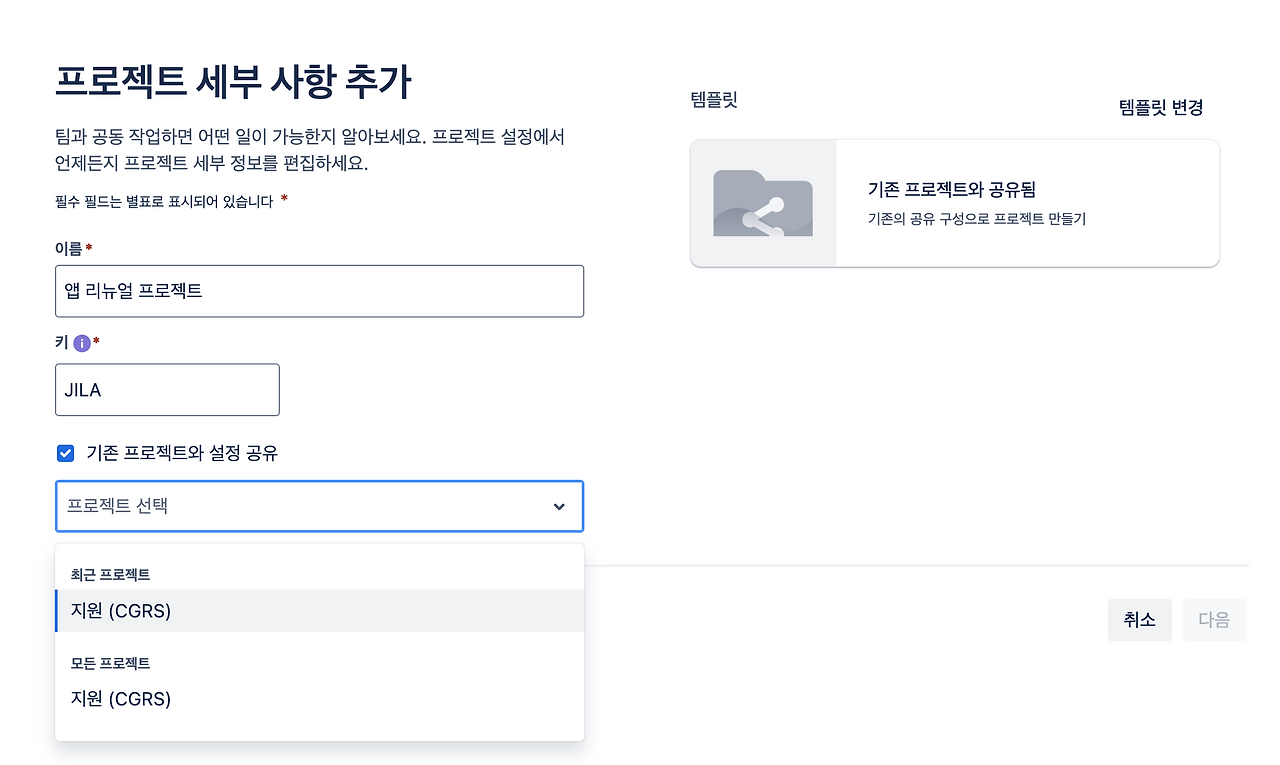Click the 템플릿 변경 link
The width and height of the screenshot is (1280, 765).
[x=1161, y=108]
